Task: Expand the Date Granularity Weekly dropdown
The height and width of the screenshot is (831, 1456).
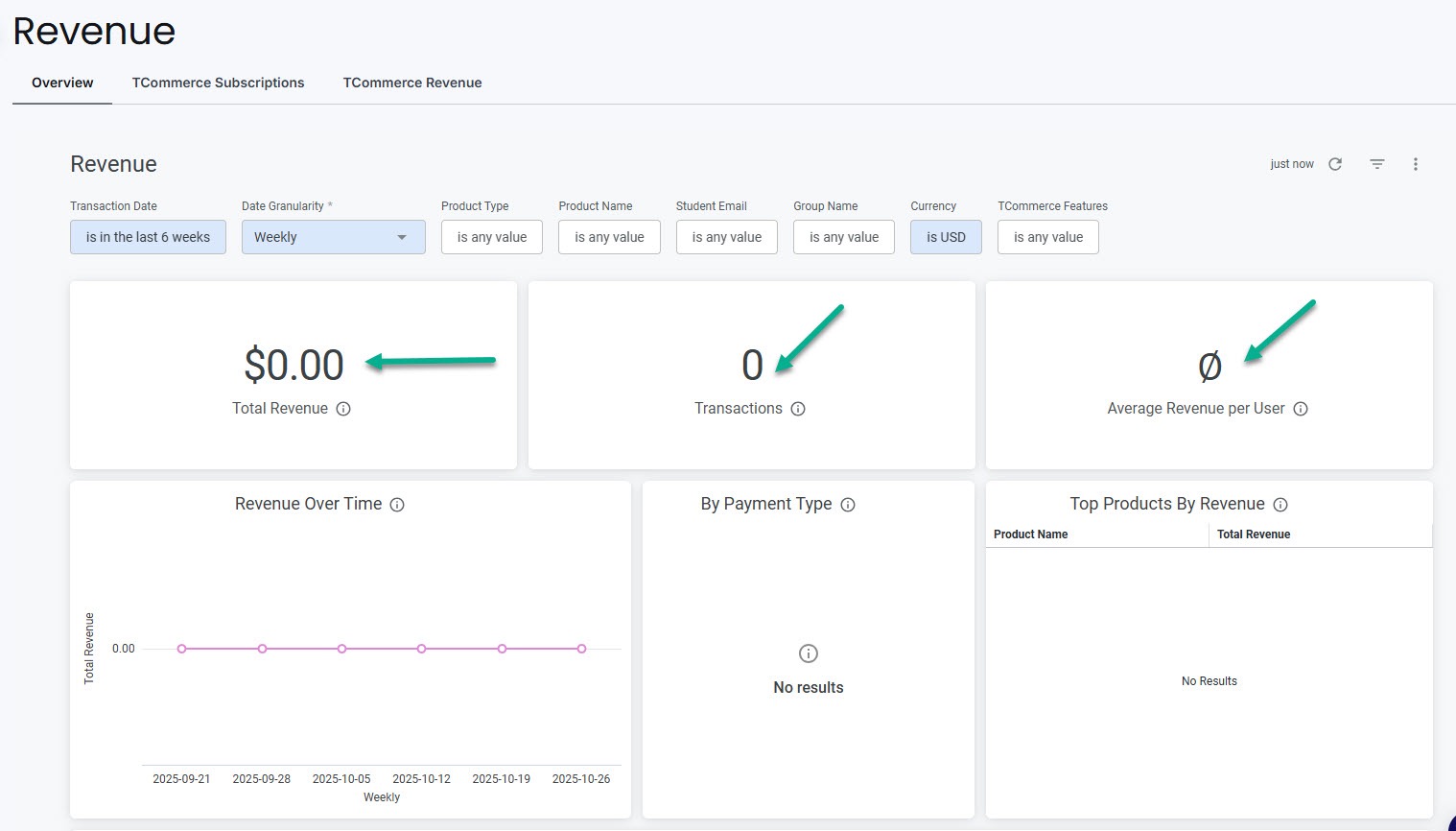Action: click(x=334, y=237)
